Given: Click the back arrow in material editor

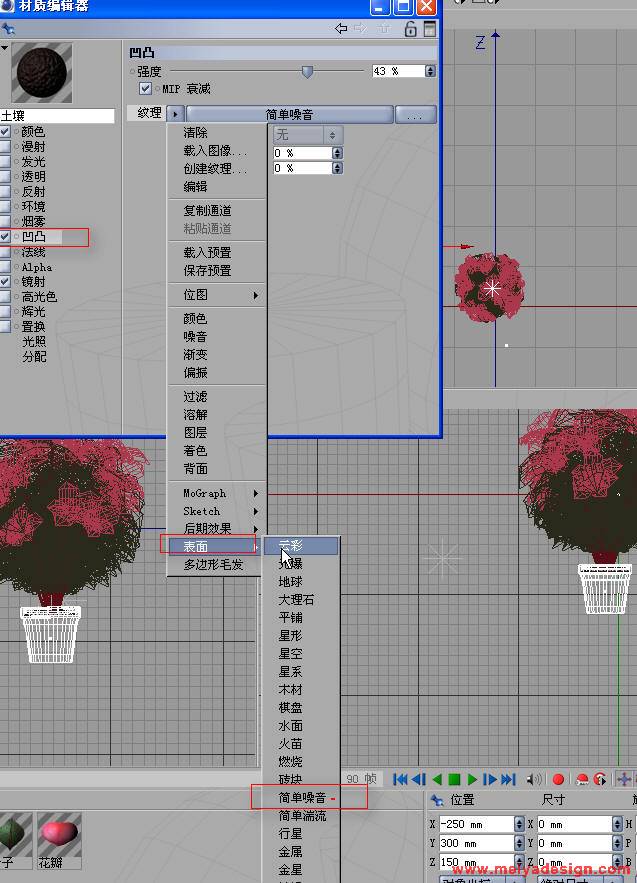Looking at the screenshot, I should (x=341, y=29).
